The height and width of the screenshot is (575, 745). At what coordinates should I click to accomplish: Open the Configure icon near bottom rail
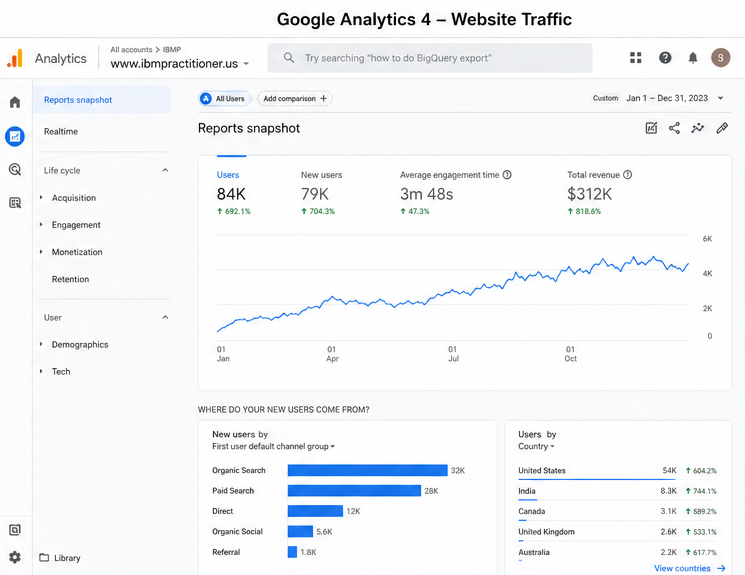tap(15, 529)
